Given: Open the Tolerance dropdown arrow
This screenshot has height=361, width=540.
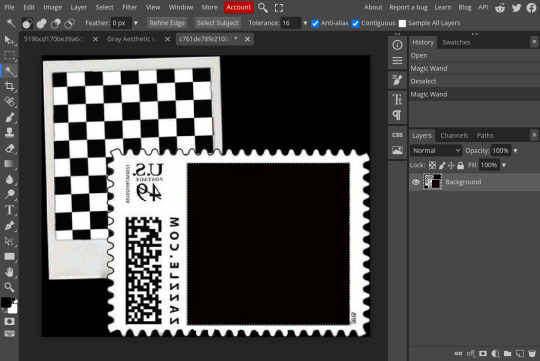Looking at the screenshot, I should pos(305,23).
